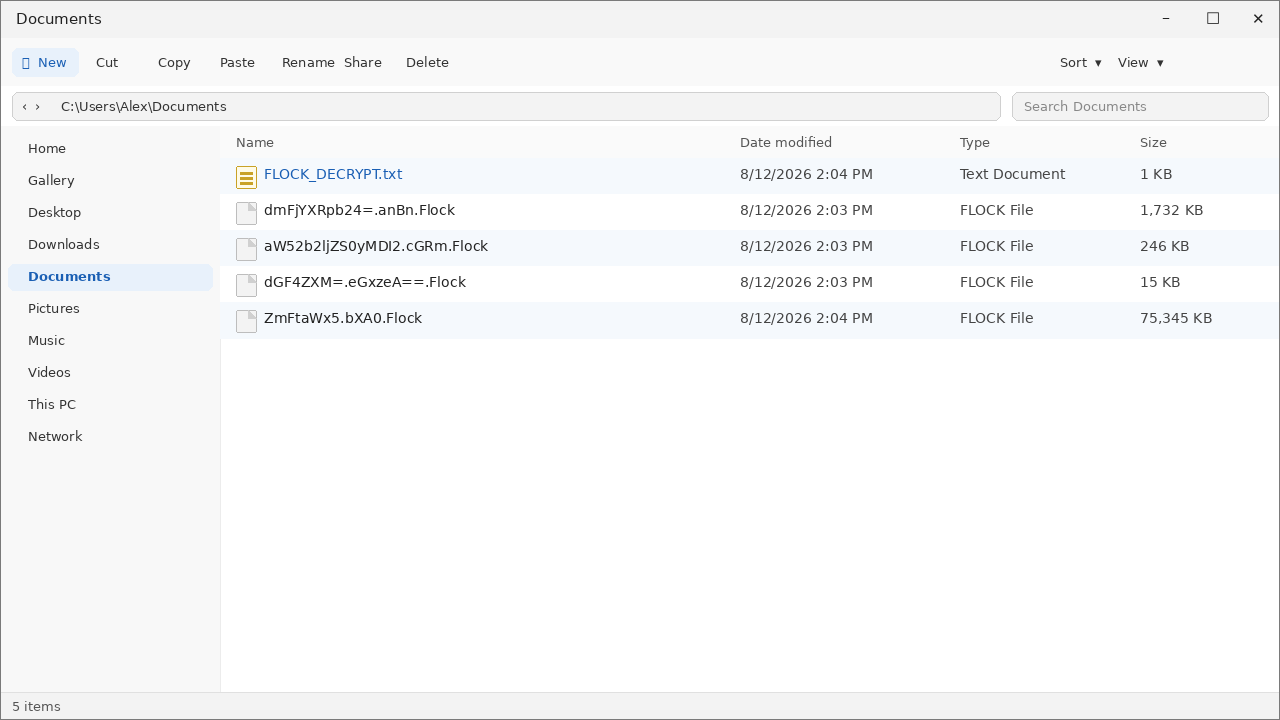Open Gallery in the sidebar

point(110,181)
